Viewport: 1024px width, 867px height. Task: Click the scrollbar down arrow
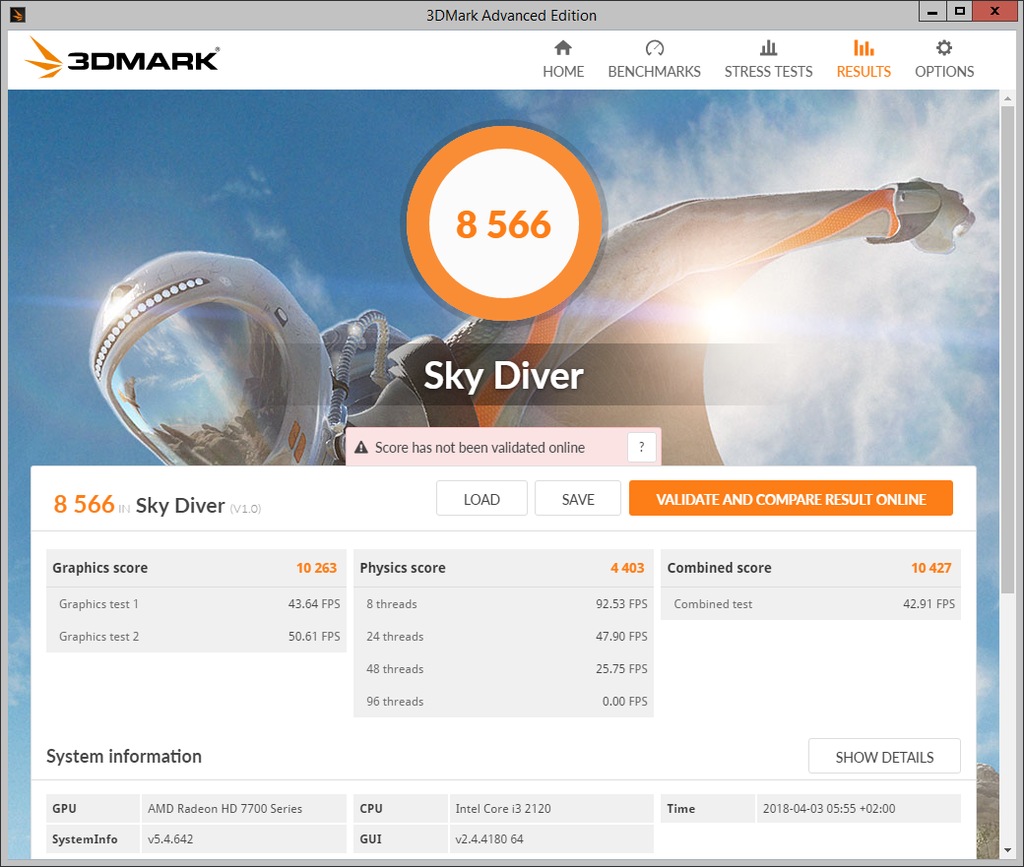1008,850
